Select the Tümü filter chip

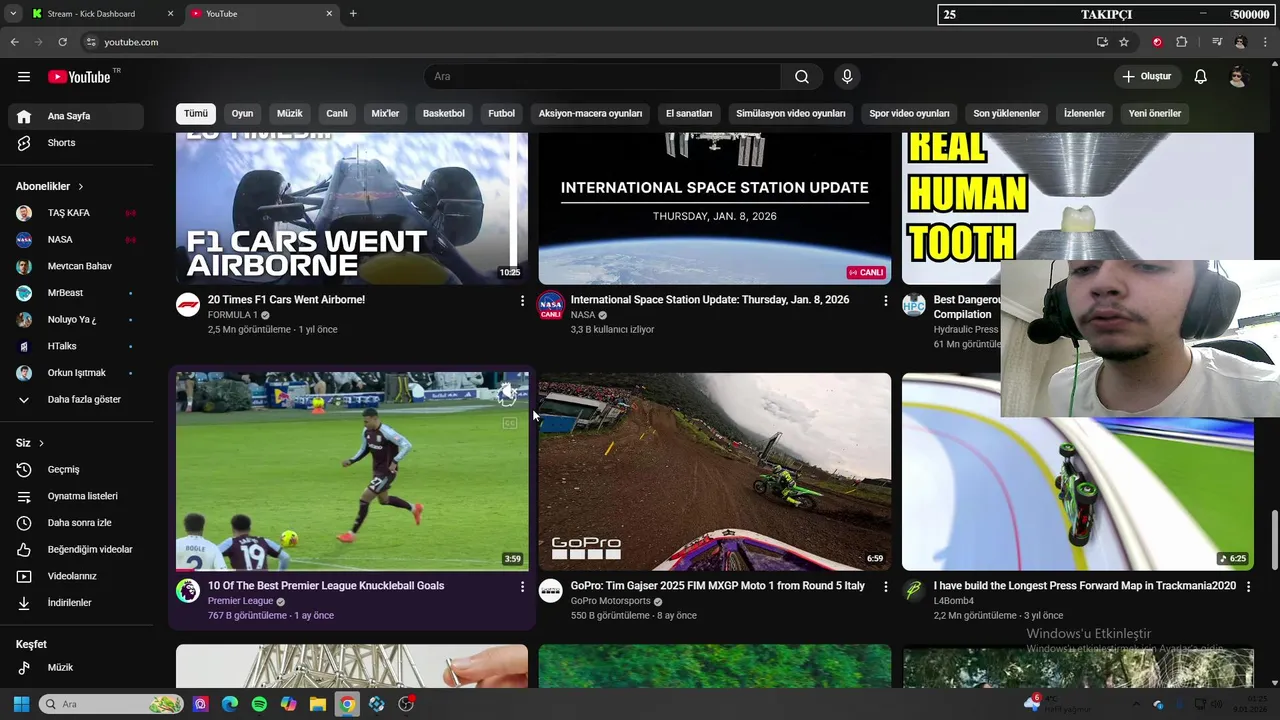pos(195,114)
